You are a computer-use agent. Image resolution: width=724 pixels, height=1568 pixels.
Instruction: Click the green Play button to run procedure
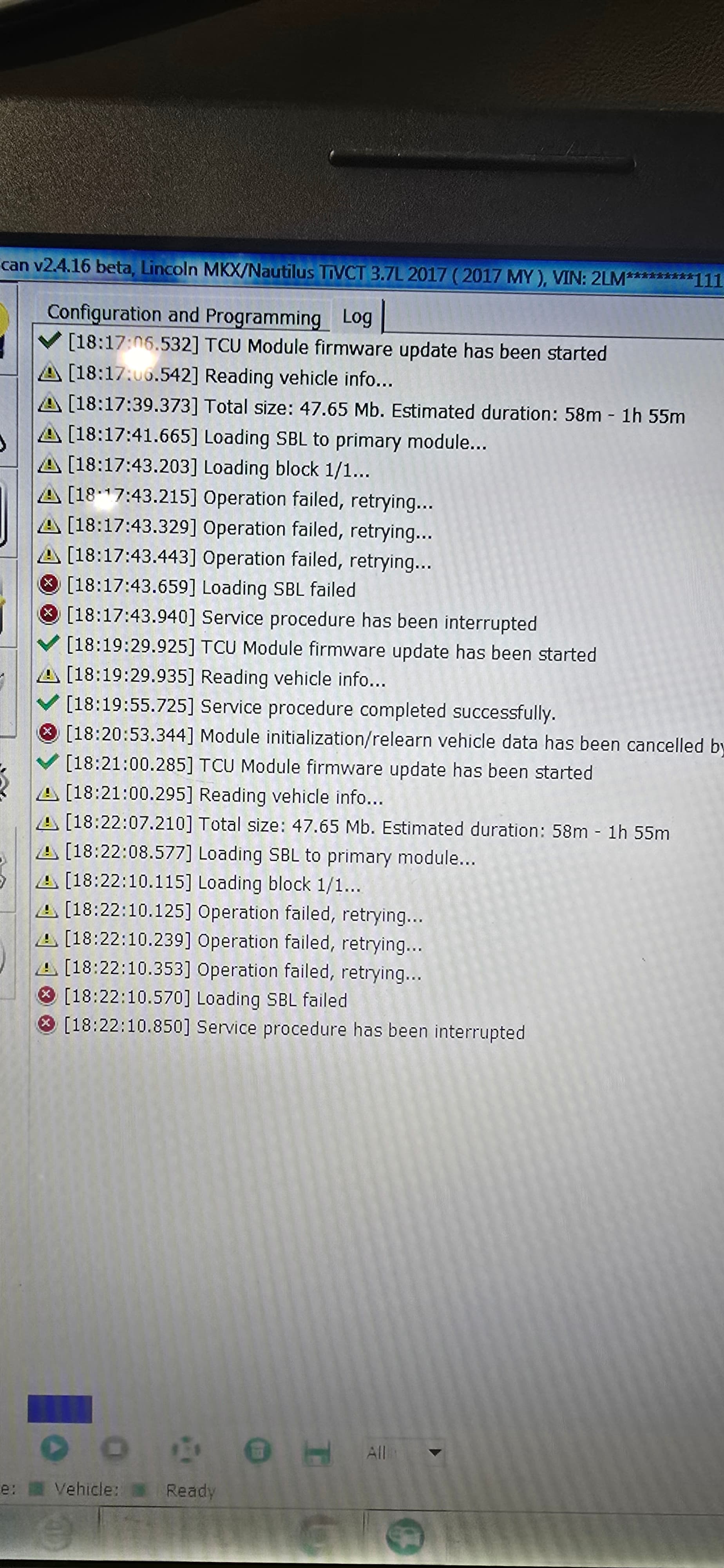pyautogui.click(x=54, y=1448)
